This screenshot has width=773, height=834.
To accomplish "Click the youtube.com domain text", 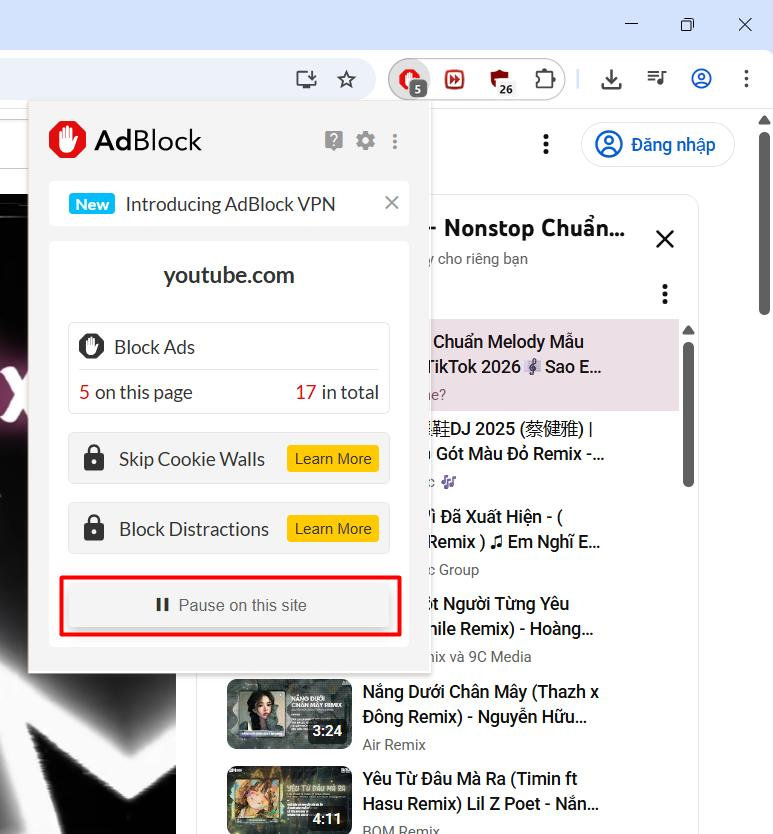I will pyautogui.click(x=229, y=276).
